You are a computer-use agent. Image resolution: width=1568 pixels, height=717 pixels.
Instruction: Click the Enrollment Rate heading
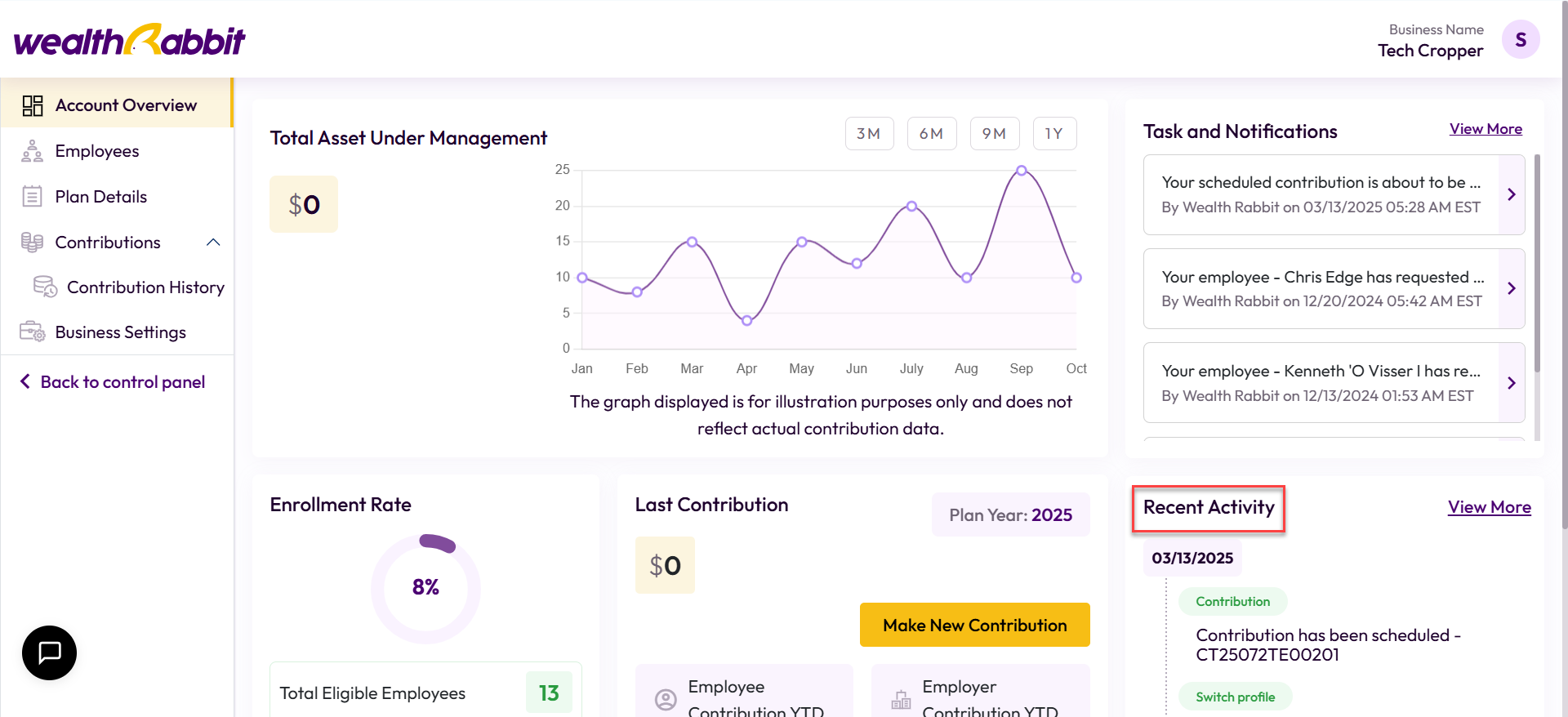pyautogui.click(x=341, y=505)
